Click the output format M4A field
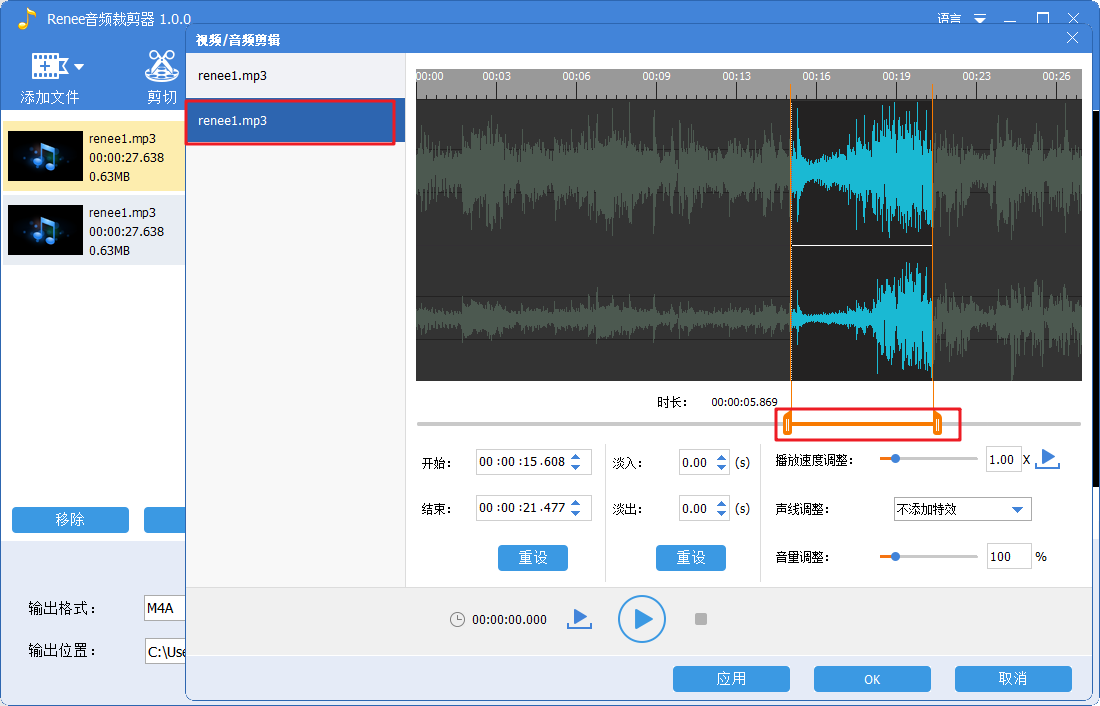This screenshot has height=706, width=1100. [164, 608]
